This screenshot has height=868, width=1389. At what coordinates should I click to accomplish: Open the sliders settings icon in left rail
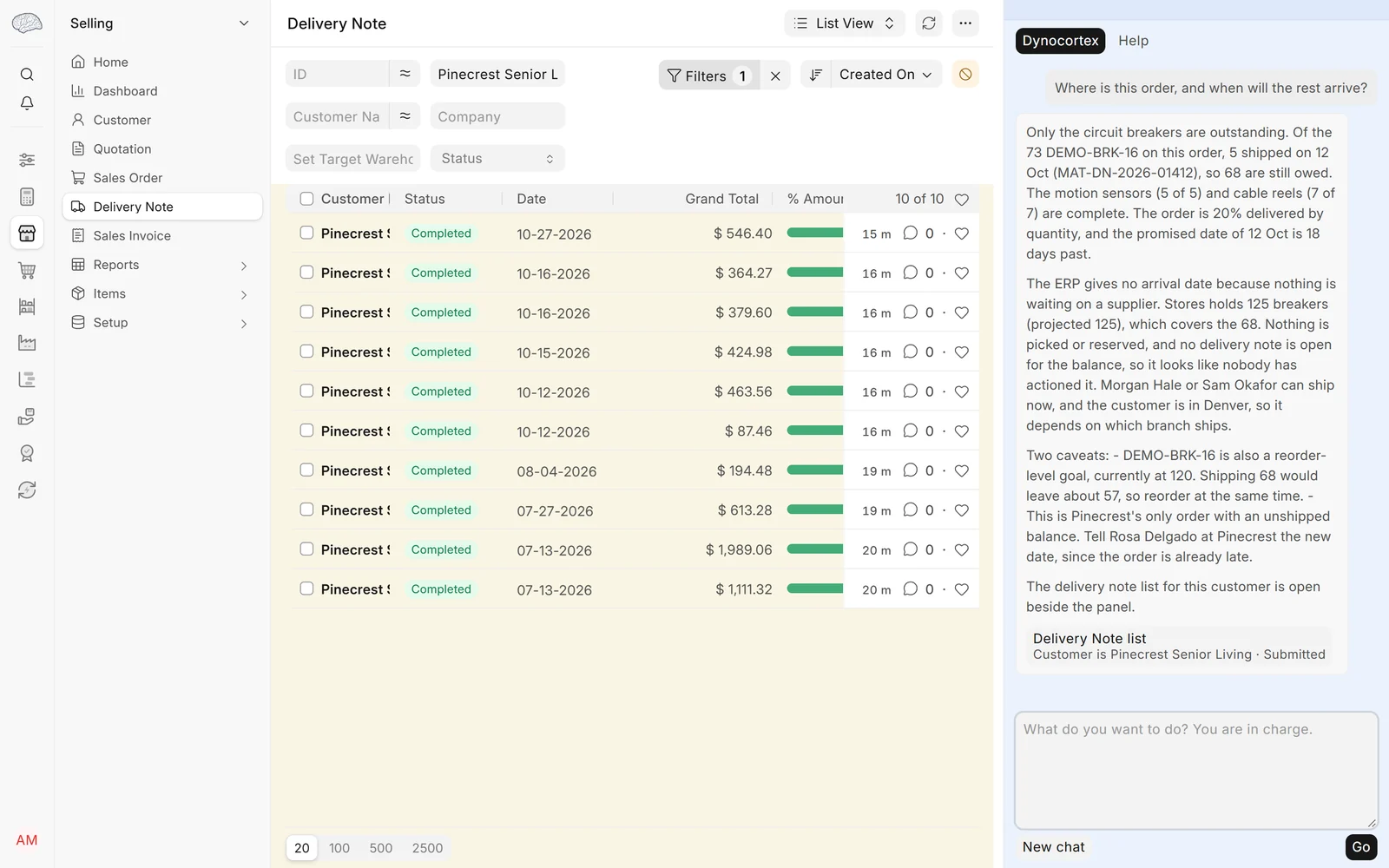tap(27, 160)
